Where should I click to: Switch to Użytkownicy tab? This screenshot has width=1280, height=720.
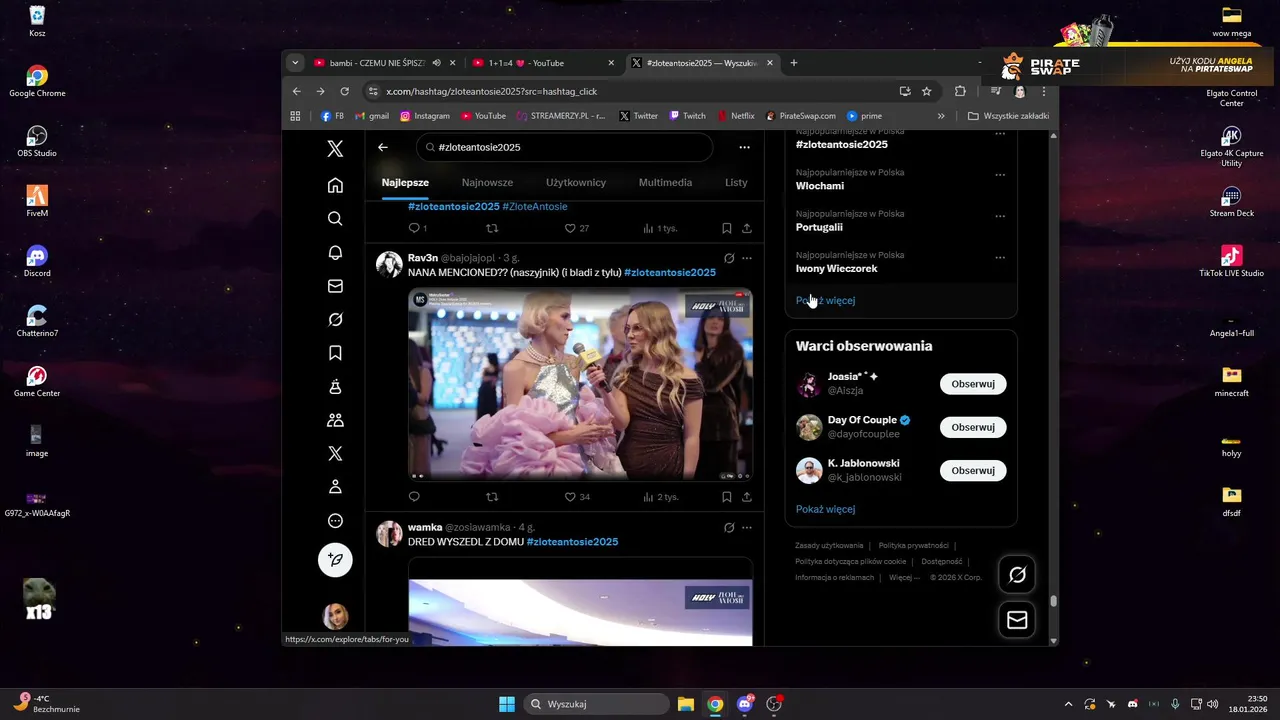point(576,183)
